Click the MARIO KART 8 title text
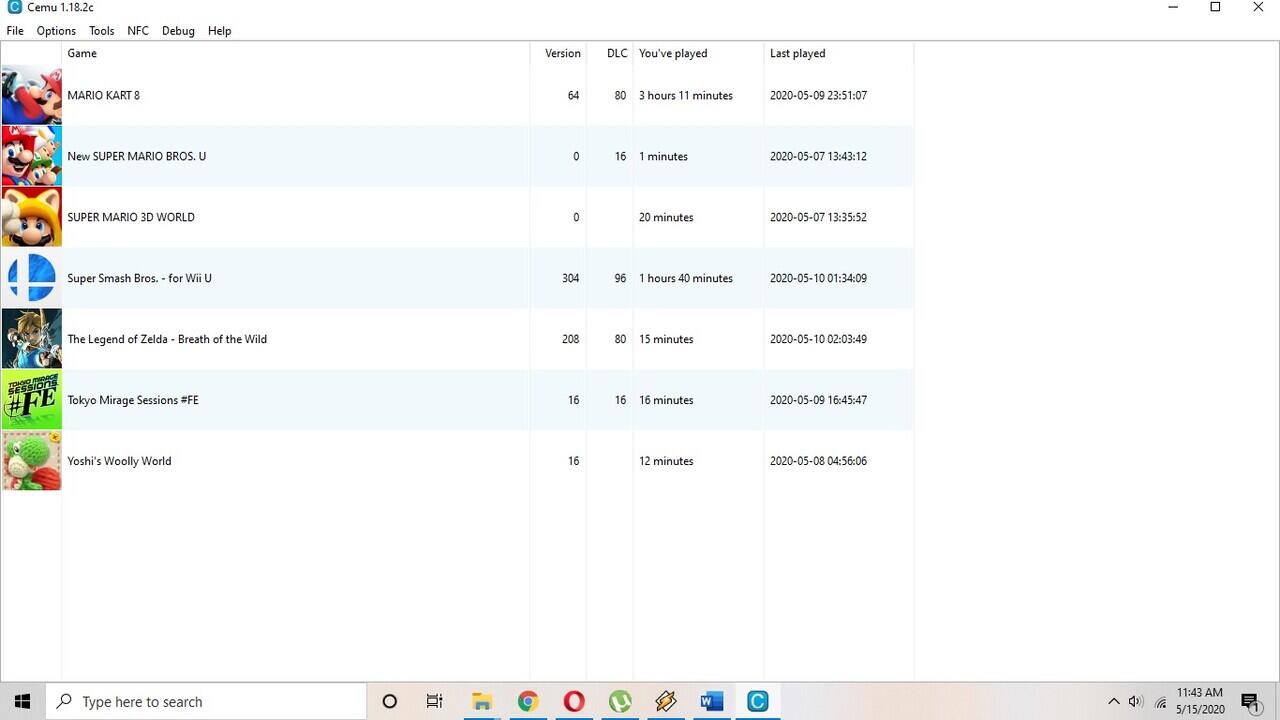 (x=104, y=96)
